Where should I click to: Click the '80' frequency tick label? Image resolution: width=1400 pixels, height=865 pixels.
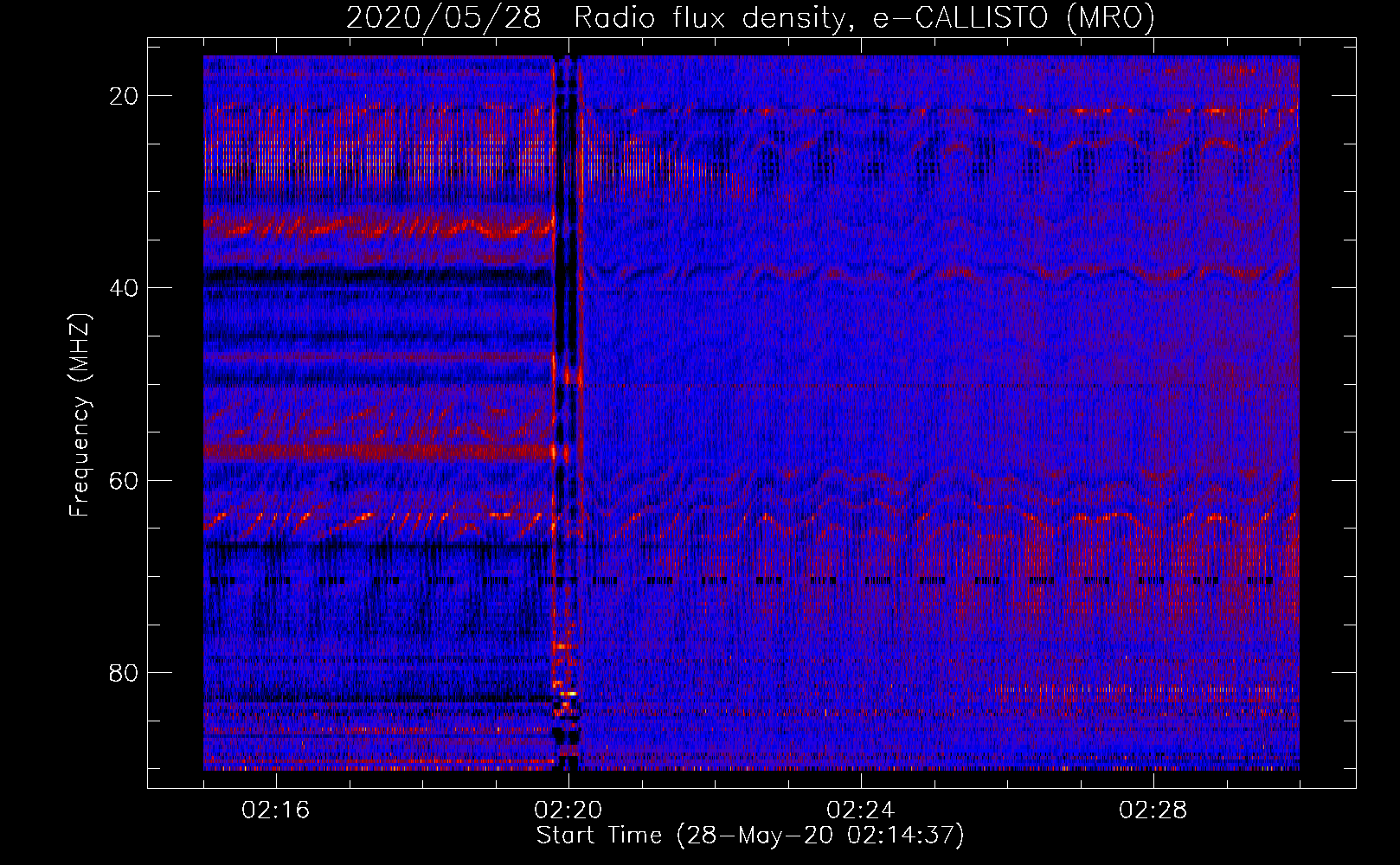125,672
